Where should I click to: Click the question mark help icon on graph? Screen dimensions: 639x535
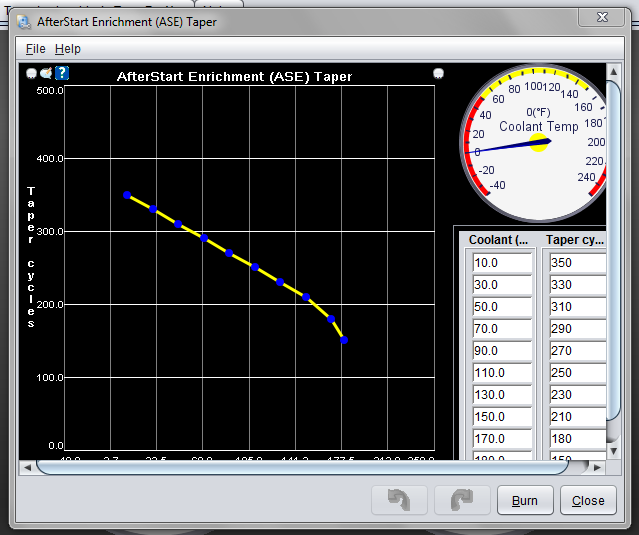(62, 73)
